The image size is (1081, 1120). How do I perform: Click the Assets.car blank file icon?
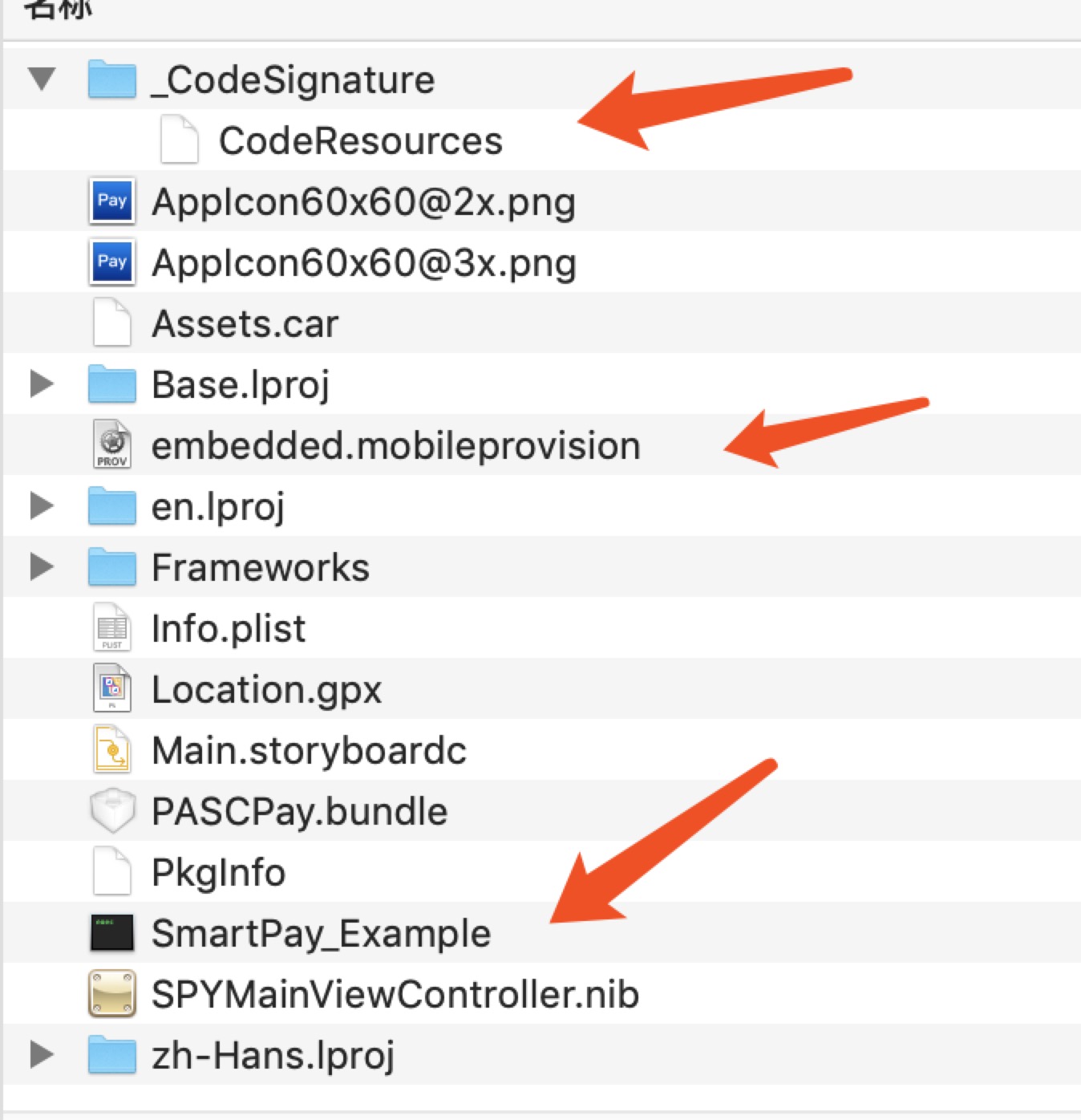111,323
